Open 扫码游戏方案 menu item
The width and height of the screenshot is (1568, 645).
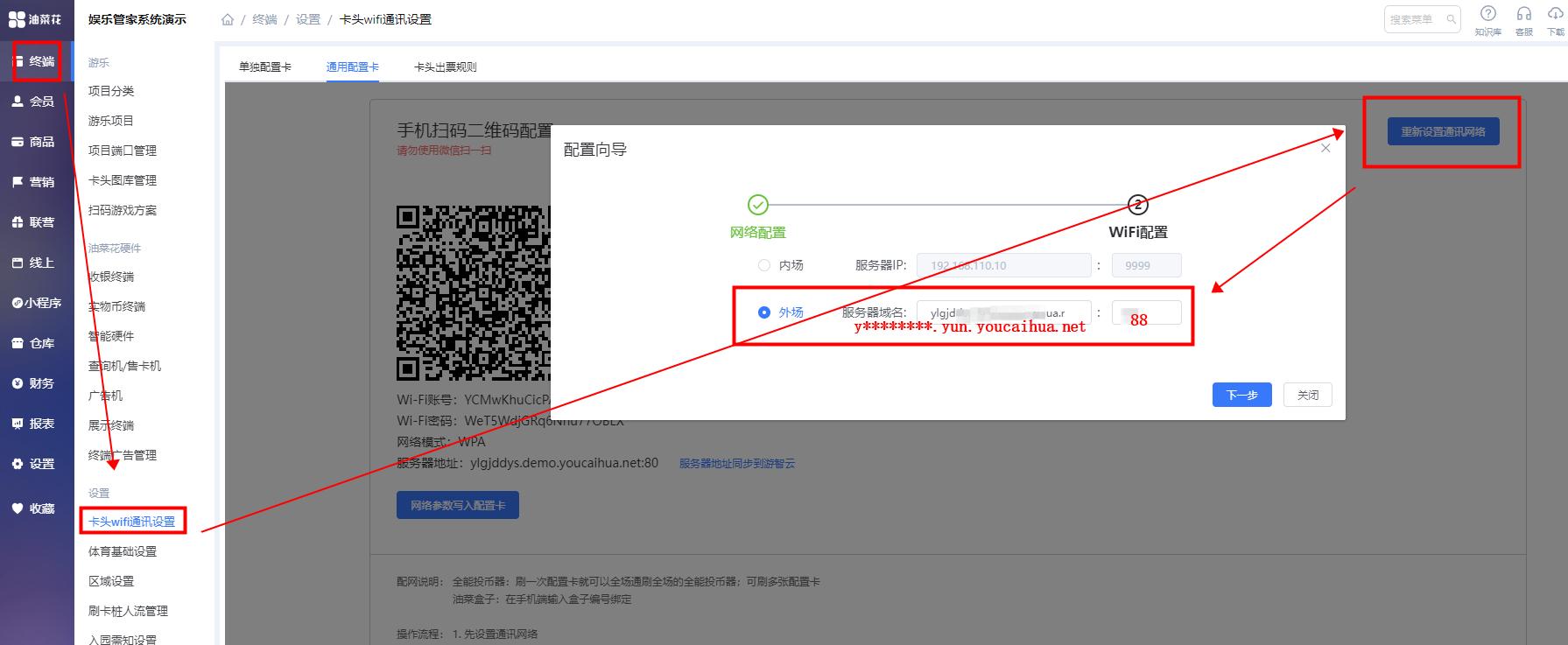pyautogui.click(x=123, y=210)
